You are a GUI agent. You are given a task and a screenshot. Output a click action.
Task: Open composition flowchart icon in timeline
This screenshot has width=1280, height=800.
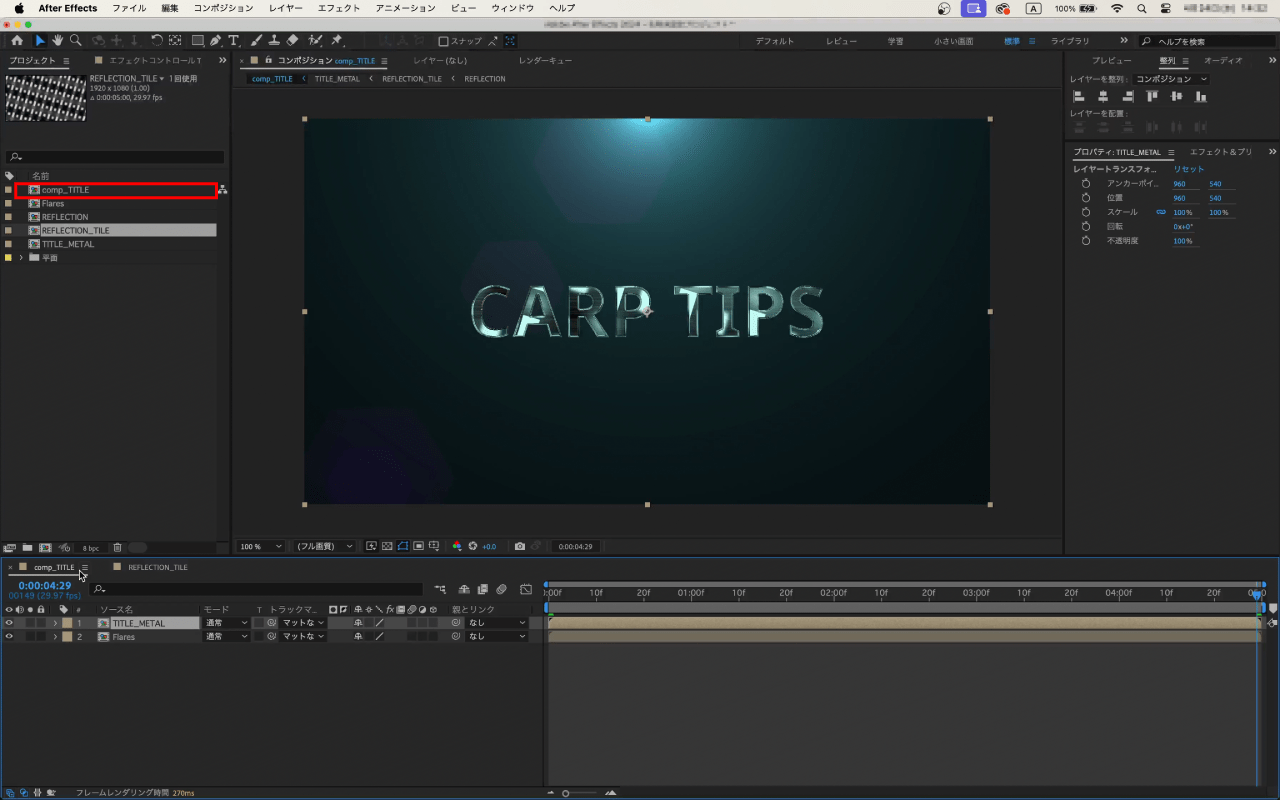[440, 589]
